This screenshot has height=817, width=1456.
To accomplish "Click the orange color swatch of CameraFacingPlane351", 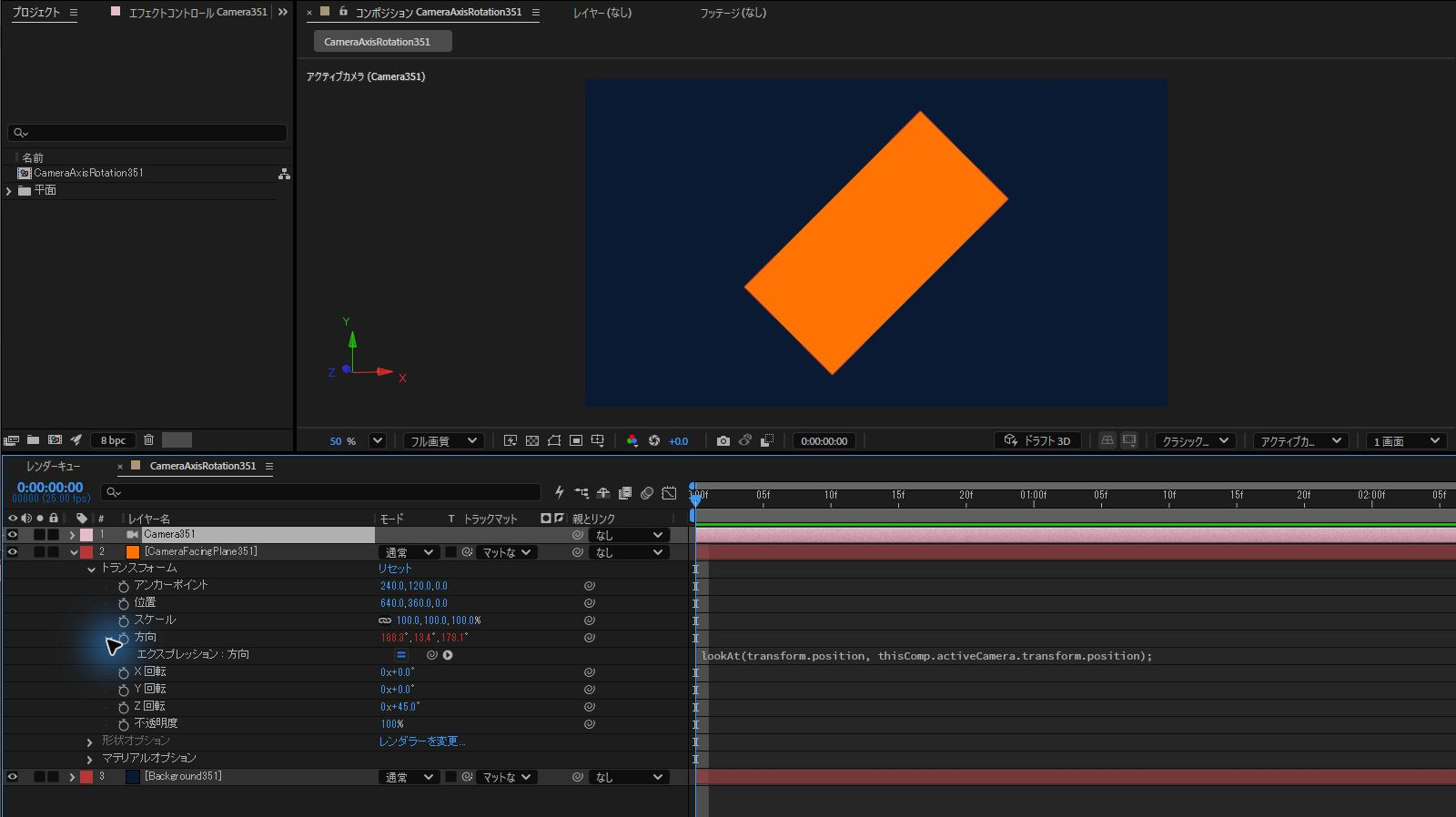I will tap(133, 552).
